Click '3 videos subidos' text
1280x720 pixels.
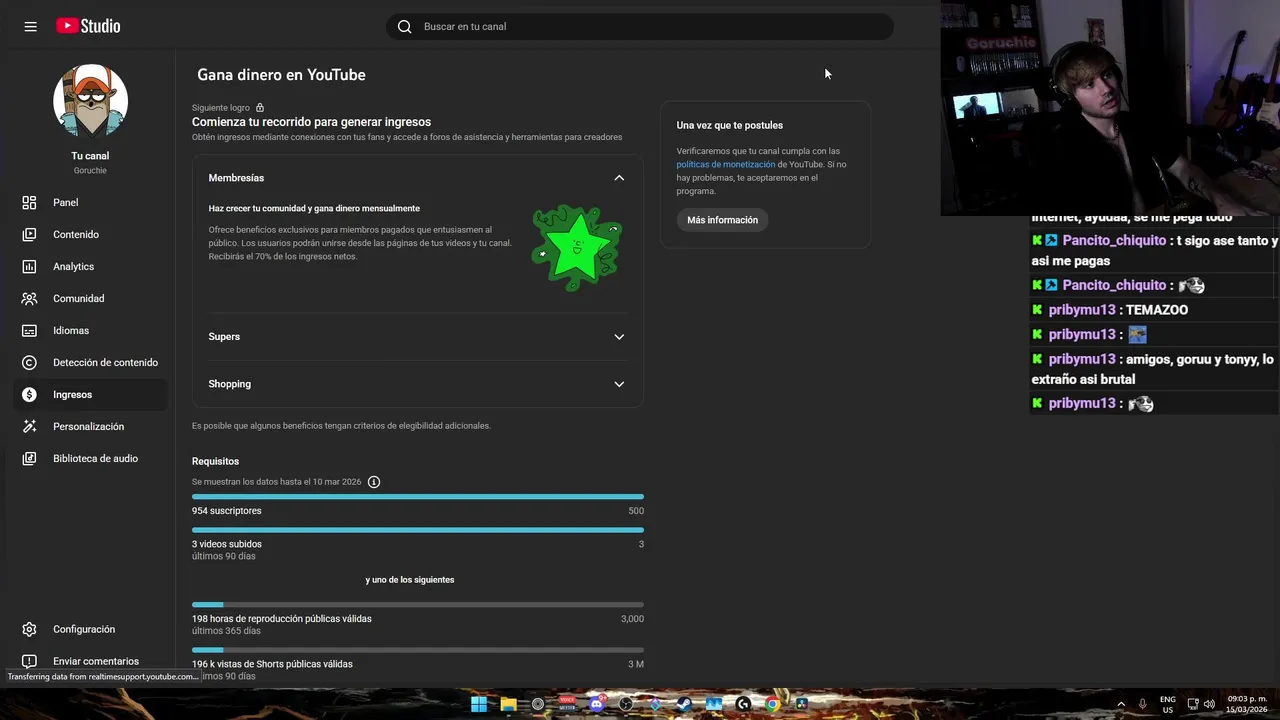[227, 544]
